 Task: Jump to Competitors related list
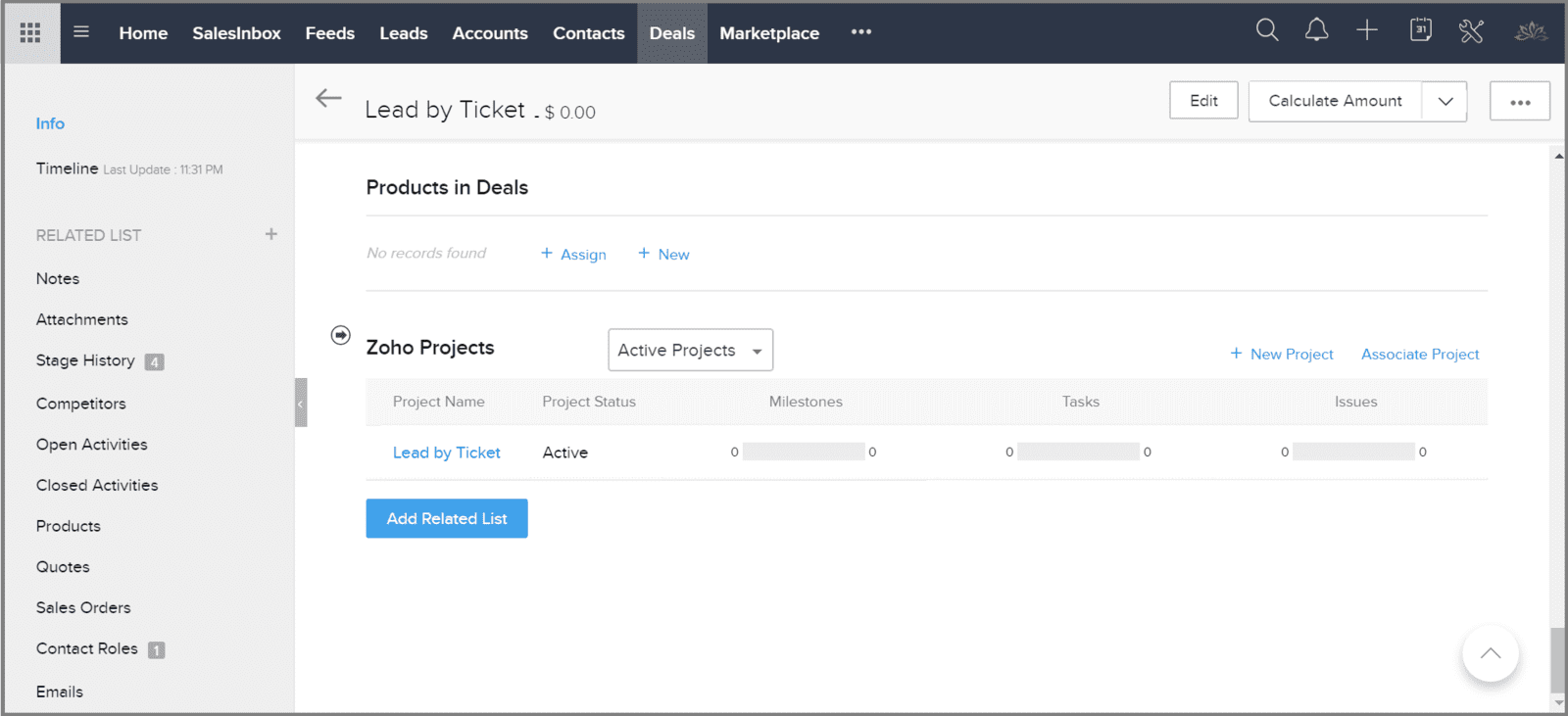click(81, 404)
